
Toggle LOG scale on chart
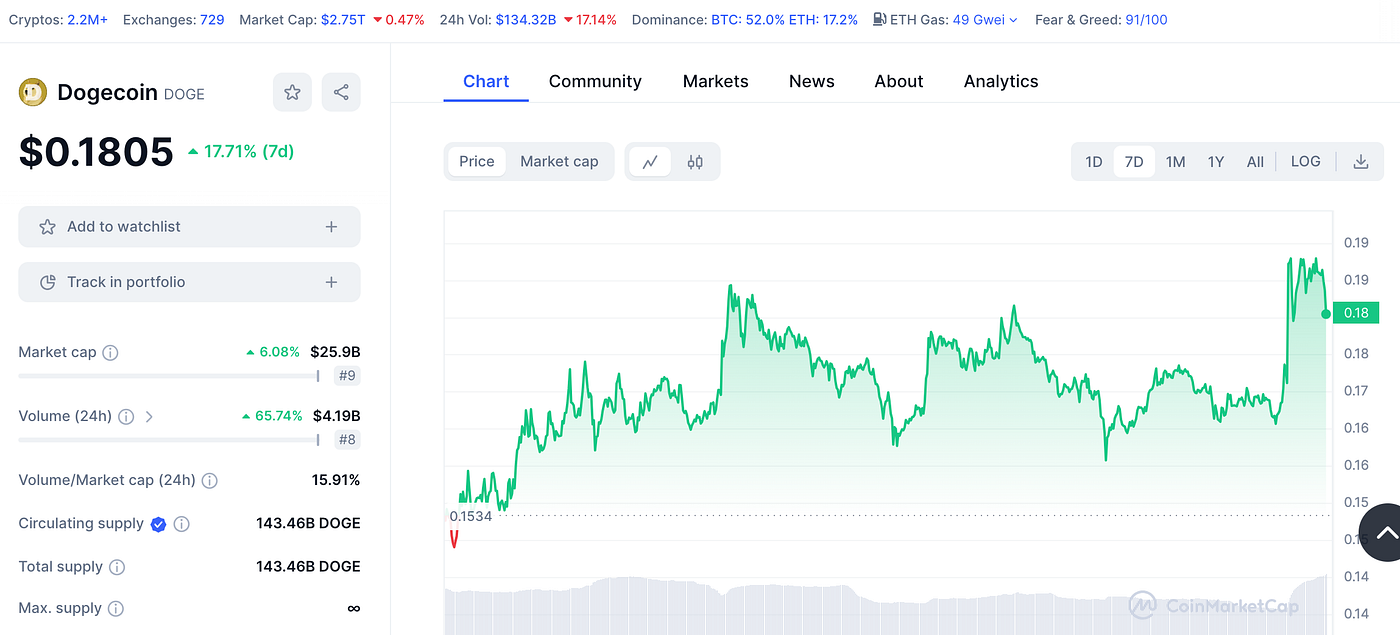pos(1306,162)
